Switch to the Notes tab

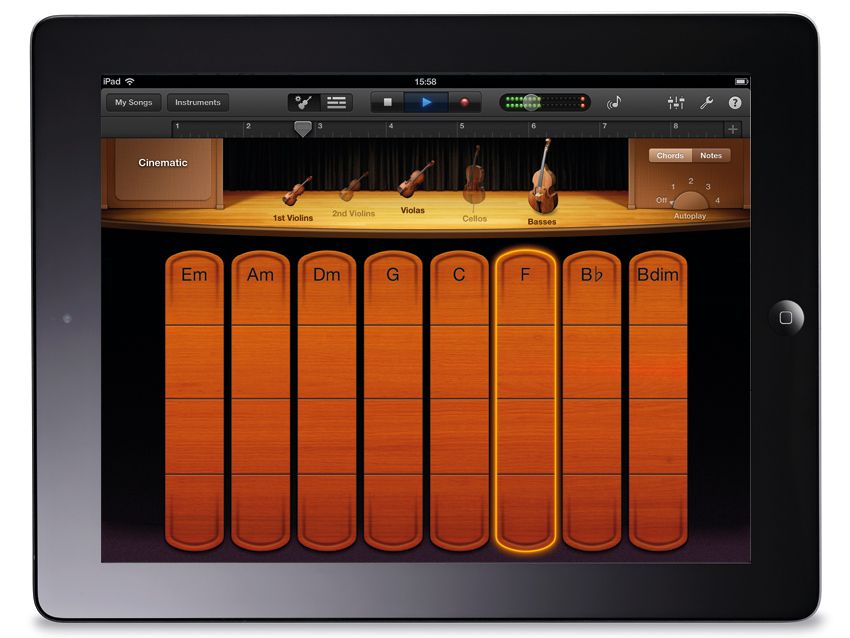[x=711, y=155]
